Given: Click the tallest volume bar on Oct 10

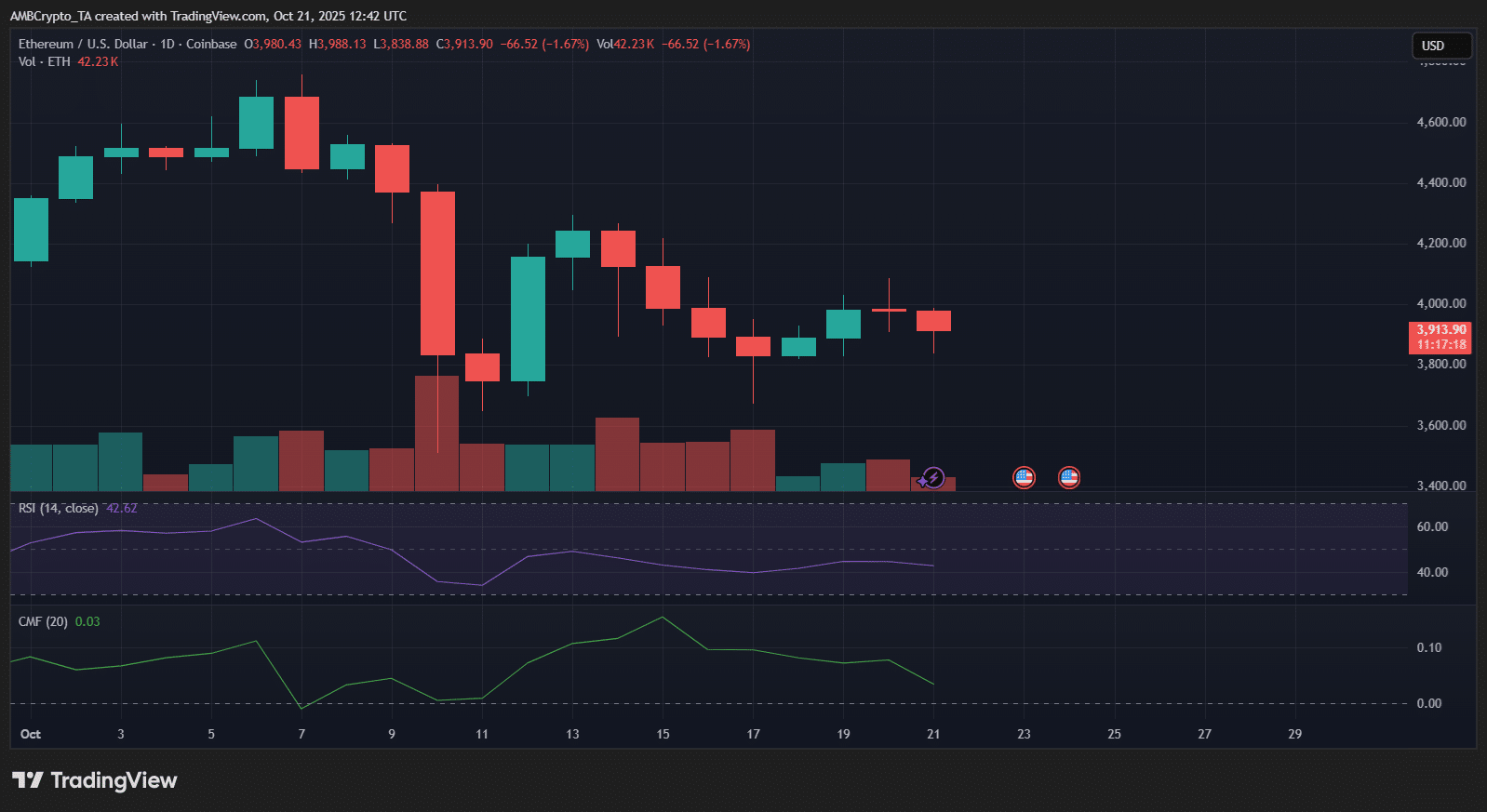Looking at the screenshot, I should [x=436, y=433].
